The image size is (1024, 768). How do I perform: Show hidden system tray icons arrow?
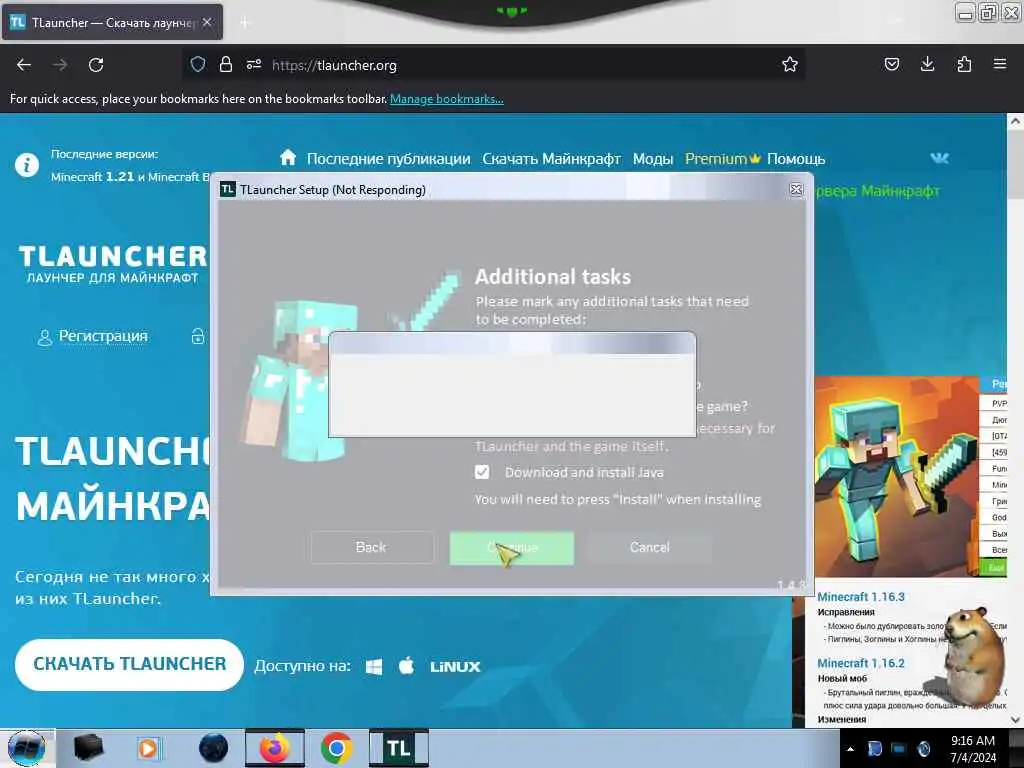[x=850, y=749]
